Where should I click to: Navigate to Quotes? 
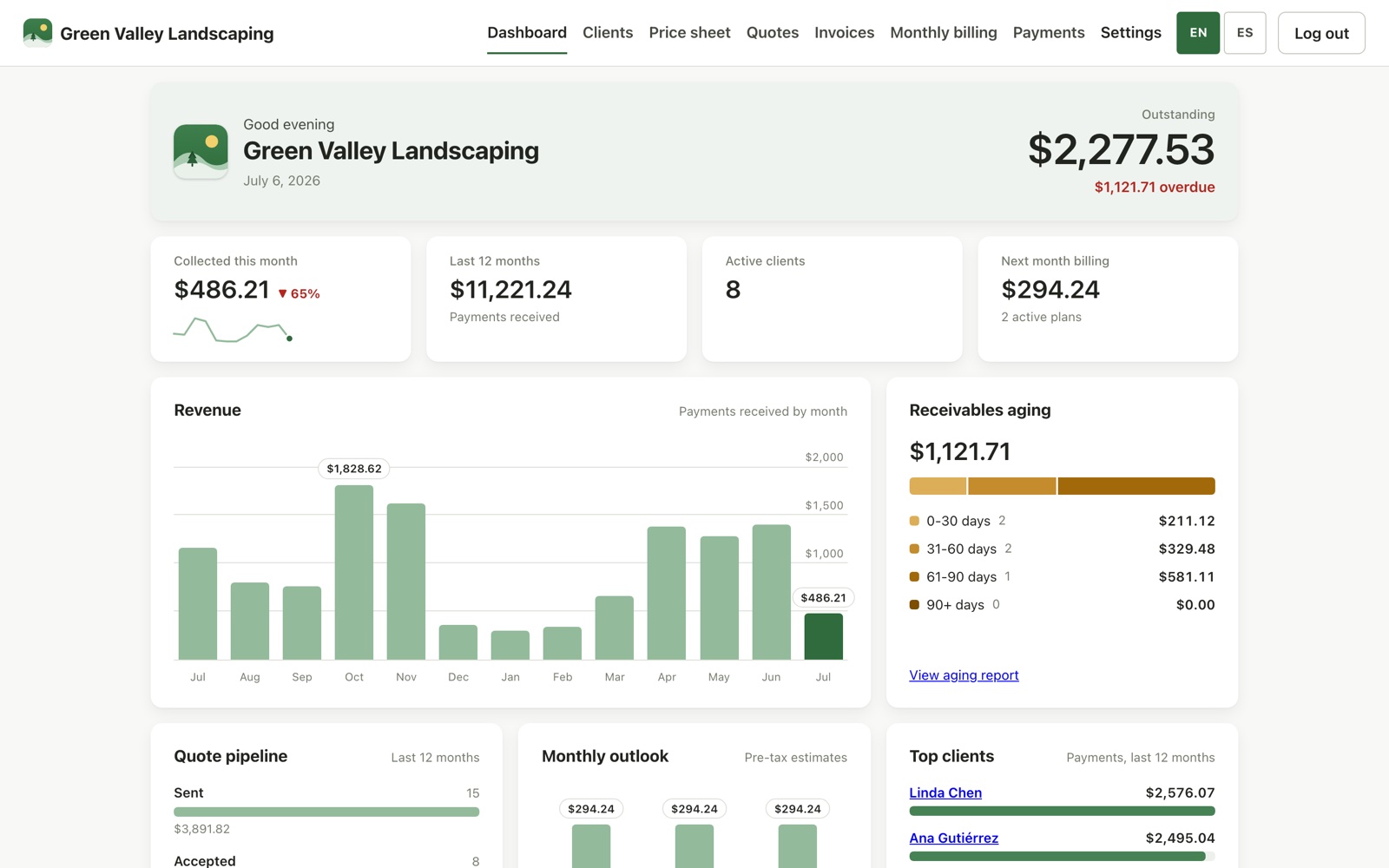pyautogui.click(x=773, y=32)
